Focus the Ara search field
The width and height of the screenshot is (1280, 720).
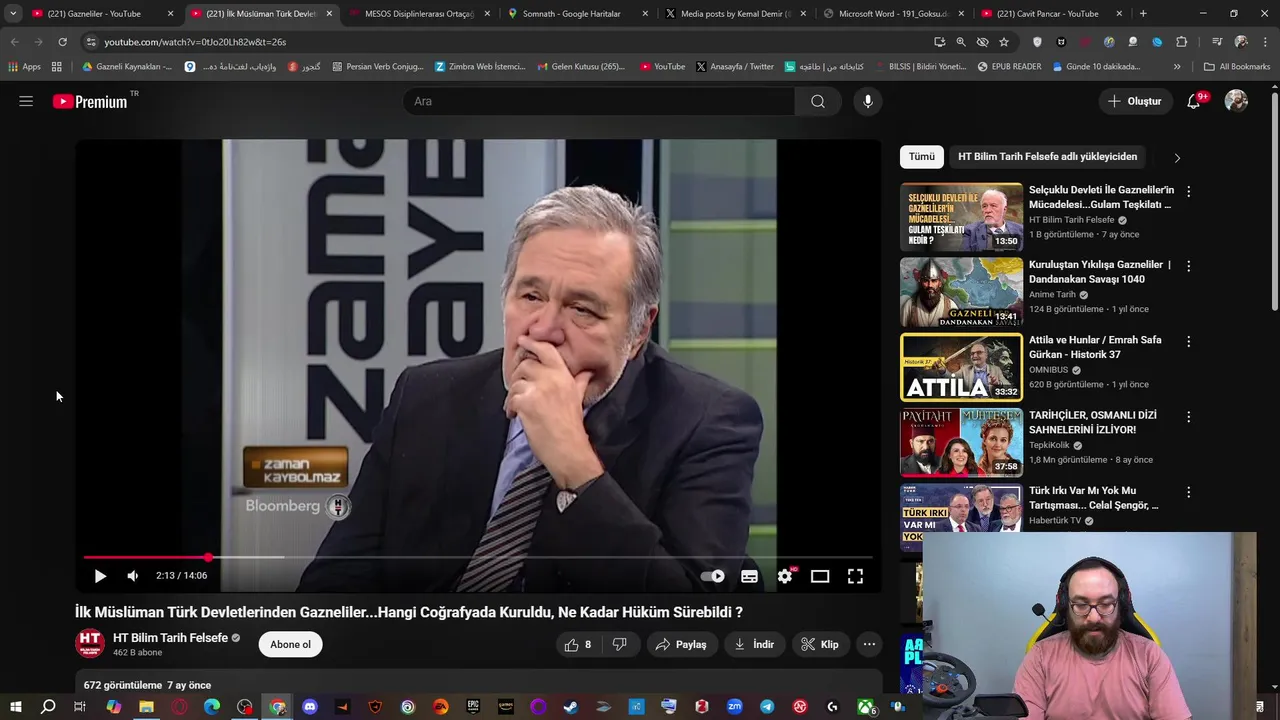[600, 101]
